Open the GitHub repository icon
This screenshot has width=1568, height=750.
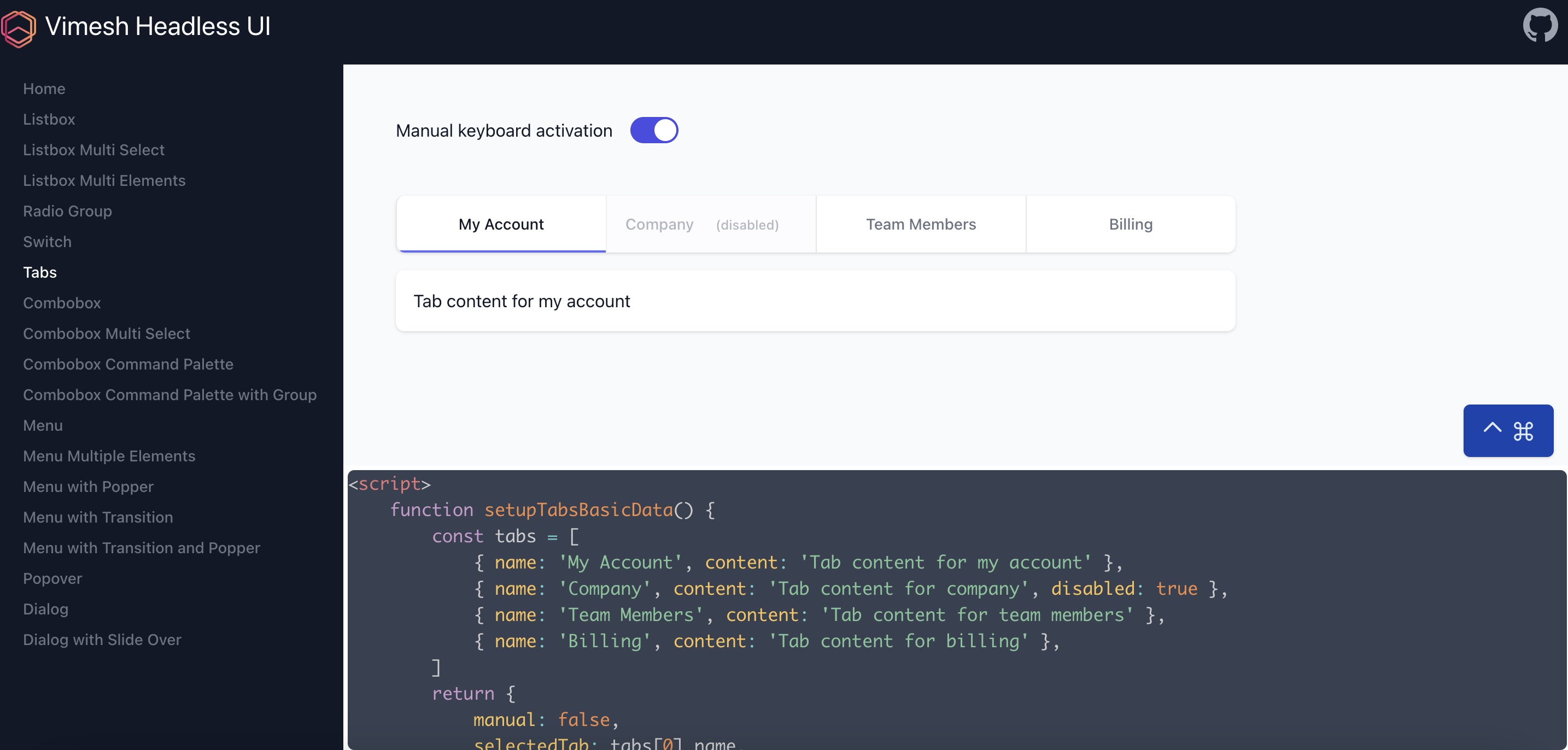pos(1540,26)
